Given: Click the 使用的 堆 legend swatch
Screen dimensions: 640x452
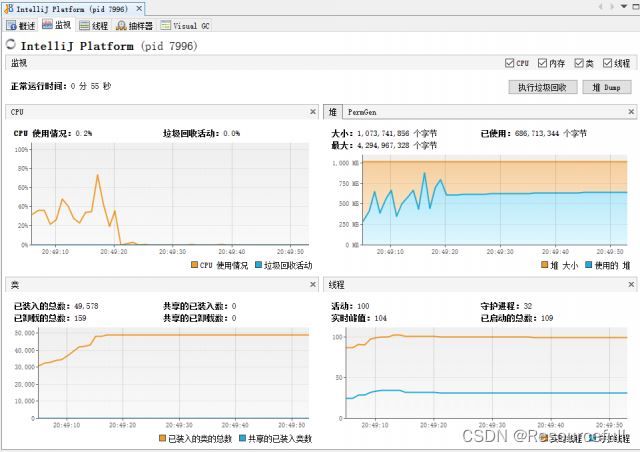Looking at the screenshot, I should pyautogui.click(x=588, y=265).
